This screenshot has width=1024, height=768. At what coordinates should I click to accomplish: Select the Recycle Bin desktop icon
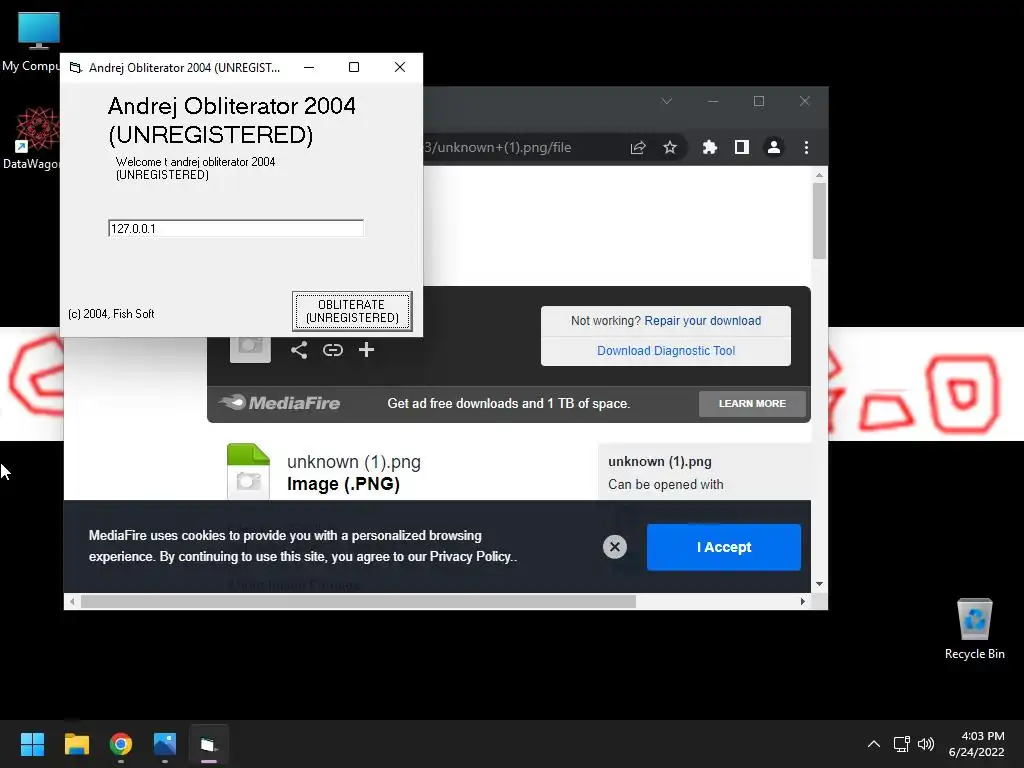(974, 629)
